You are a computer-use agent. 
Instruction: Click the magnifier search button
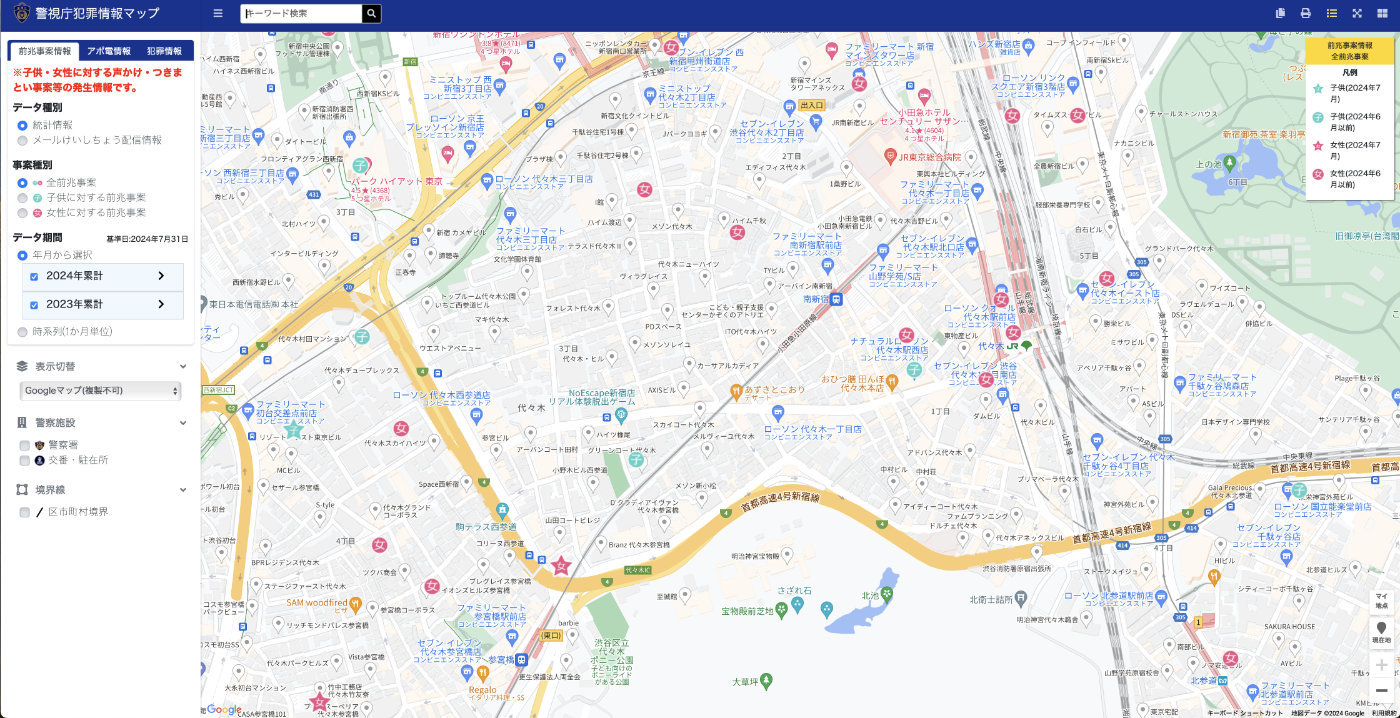pos(371,14)
